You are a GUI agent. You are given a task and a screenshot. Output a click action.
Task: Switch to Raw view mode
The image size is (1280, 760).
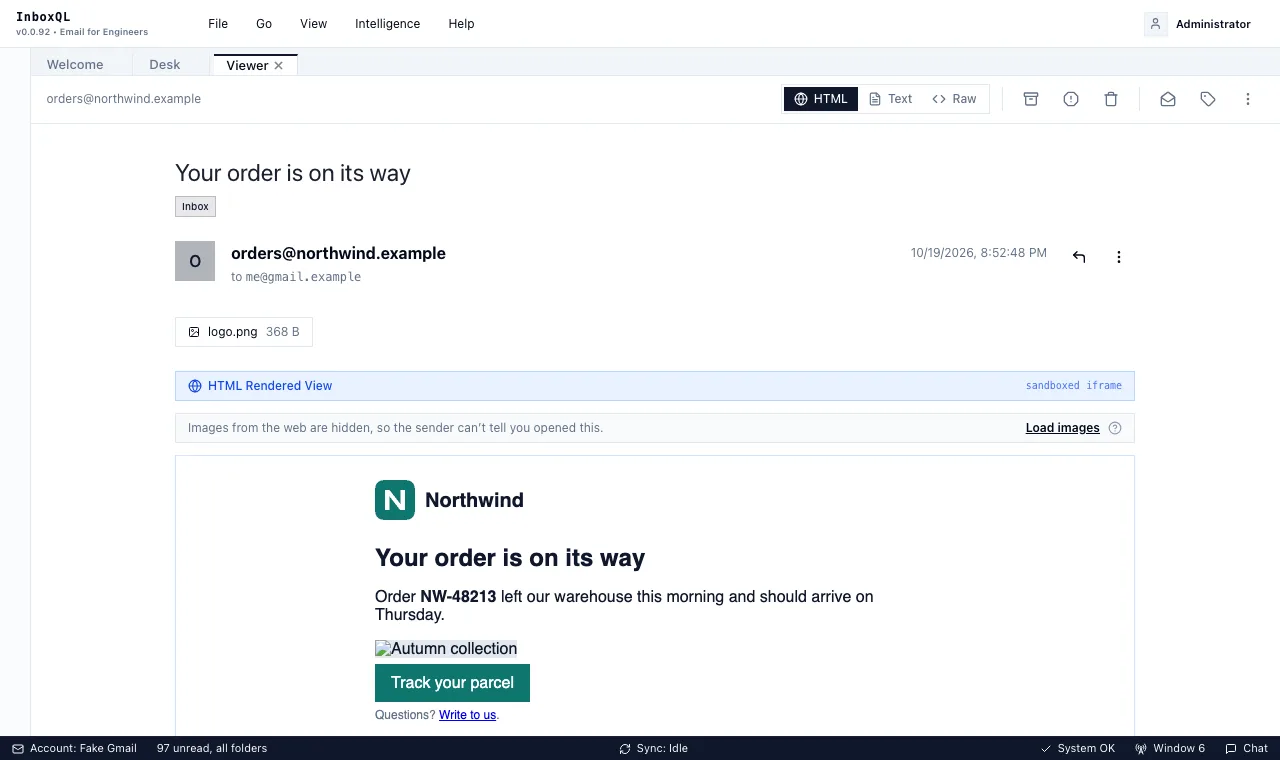[954, 99]
